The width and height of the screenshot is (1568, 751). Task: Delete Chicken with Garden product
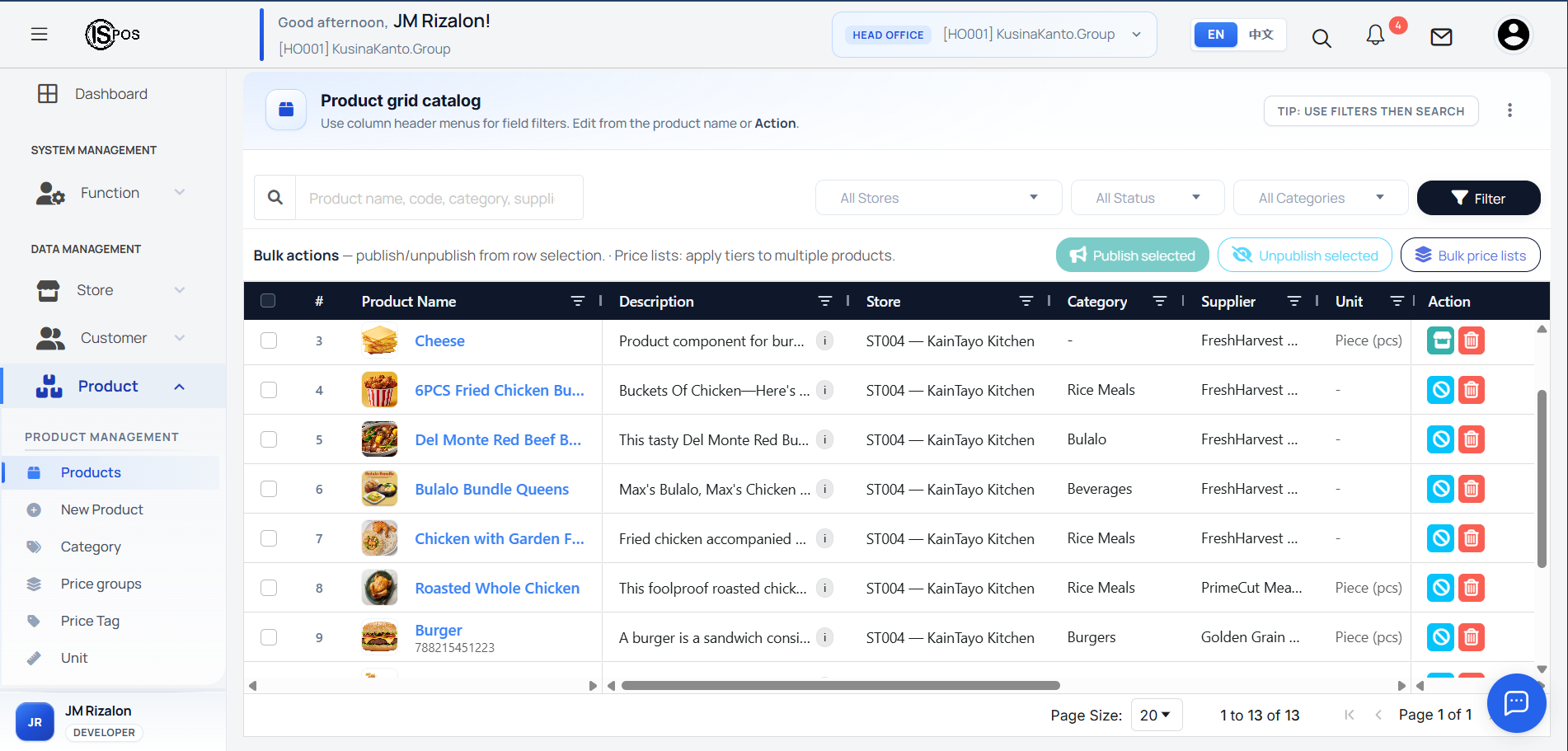[x=1472, y=538]
